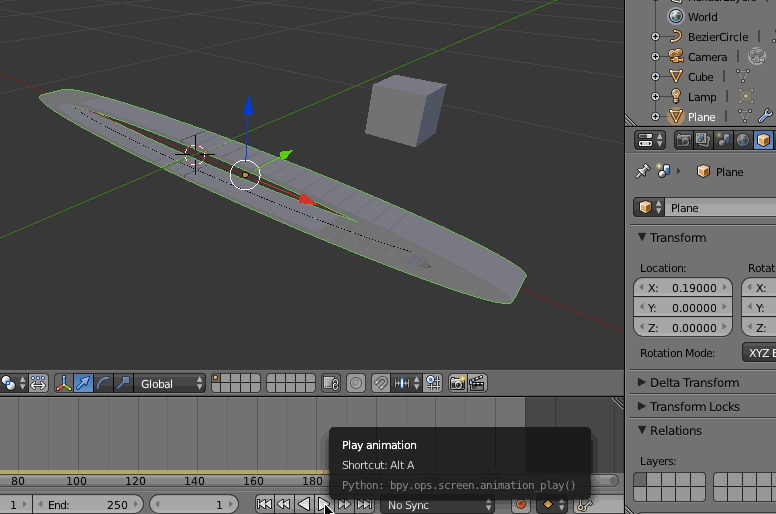Jump to the last timeline frame
776x514 pixels.
(x=364, y=505)
